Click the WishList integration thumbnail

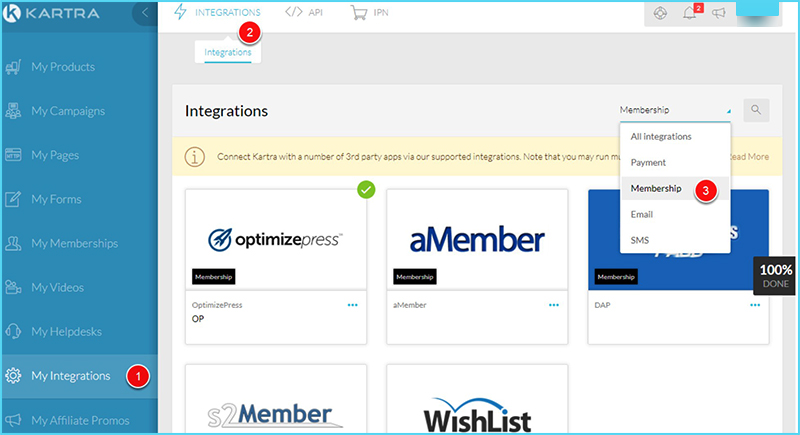tap(476, 410)
